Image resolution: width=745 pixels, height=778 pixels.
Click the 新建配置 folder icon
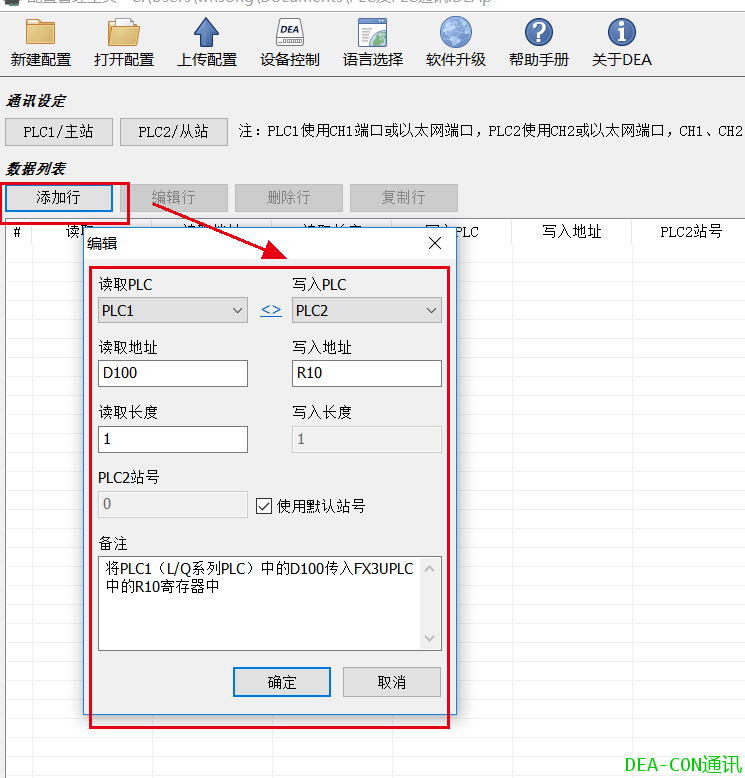click(x=40, y=32)
